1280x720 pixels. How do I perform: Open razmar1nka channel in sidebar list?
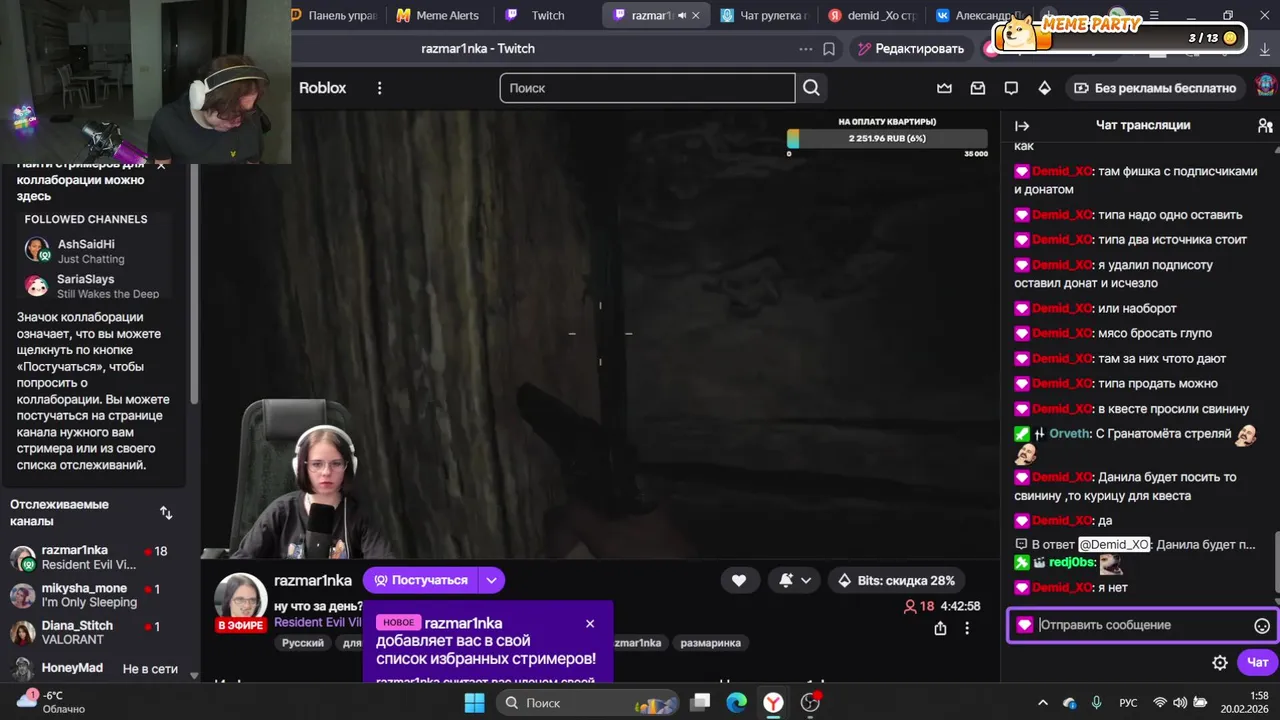(95, 557)
